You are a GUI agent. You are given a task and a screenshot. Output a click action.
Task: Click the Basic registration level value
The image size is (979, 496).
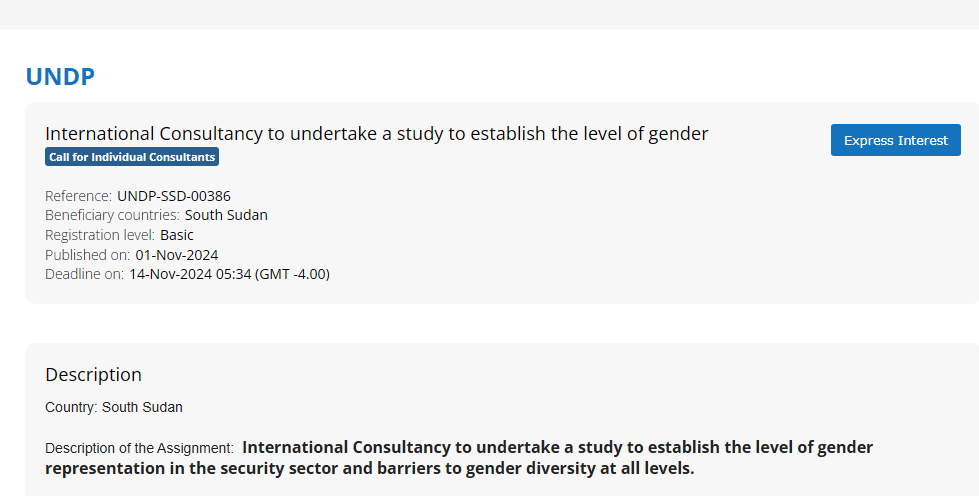(177, 235)
